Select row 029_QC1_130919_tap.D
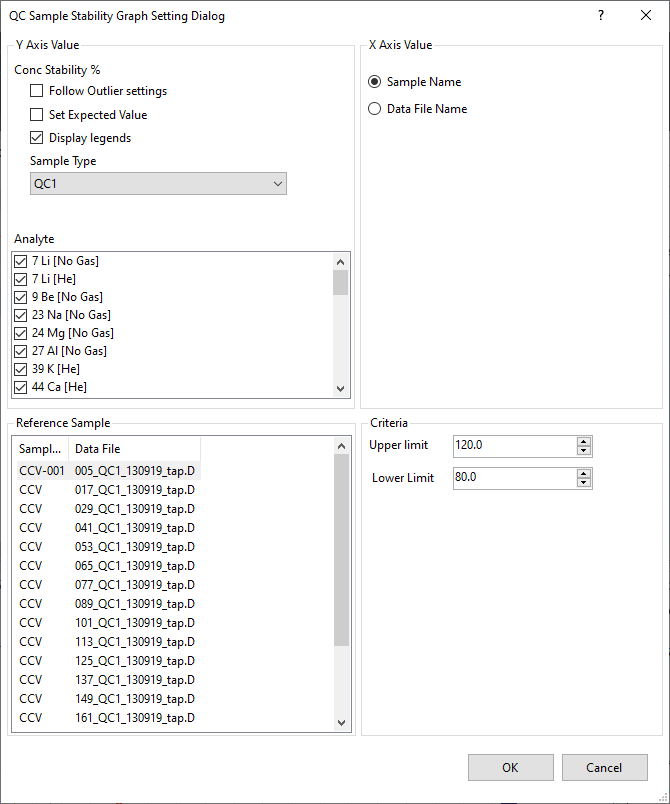This screenshot has height=804, width=670. [107, 509]
